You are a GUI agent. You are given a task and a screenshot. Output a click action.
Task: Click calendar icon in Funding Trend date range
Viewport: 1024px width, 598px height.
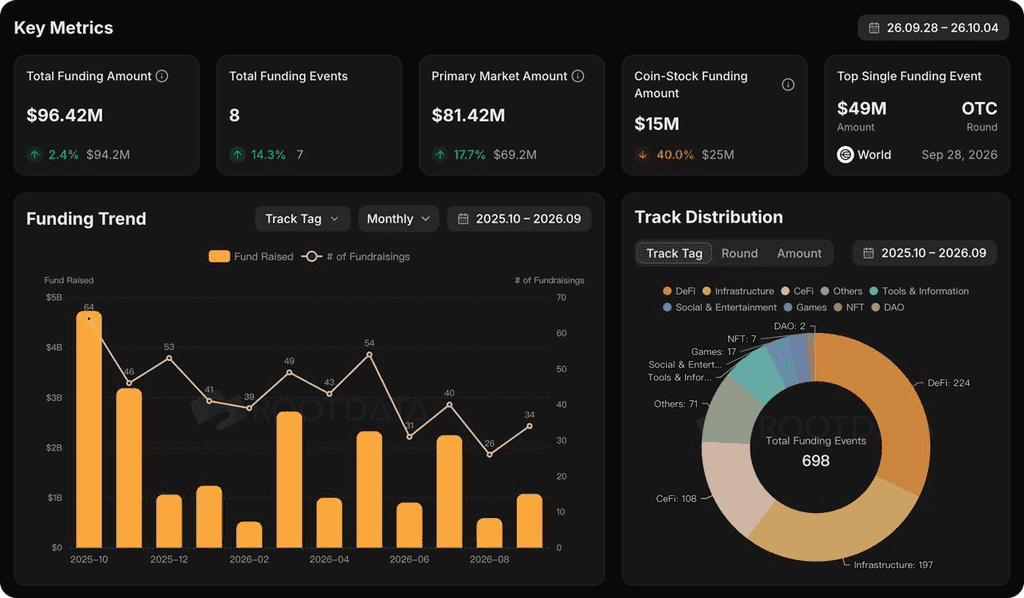[463, 219]
